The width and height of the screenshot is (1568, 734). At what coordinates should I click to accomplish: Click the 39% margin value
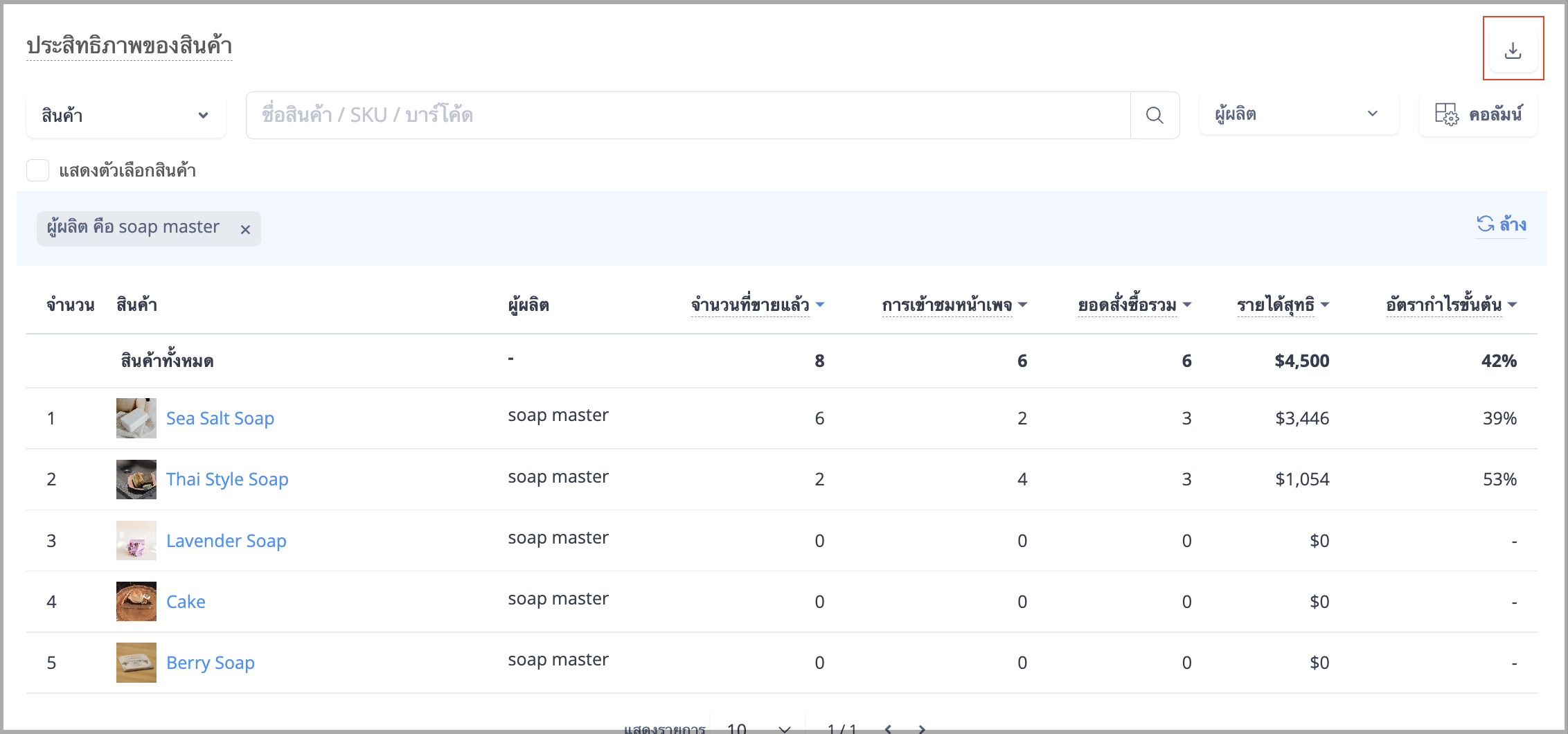point(1499,418)
